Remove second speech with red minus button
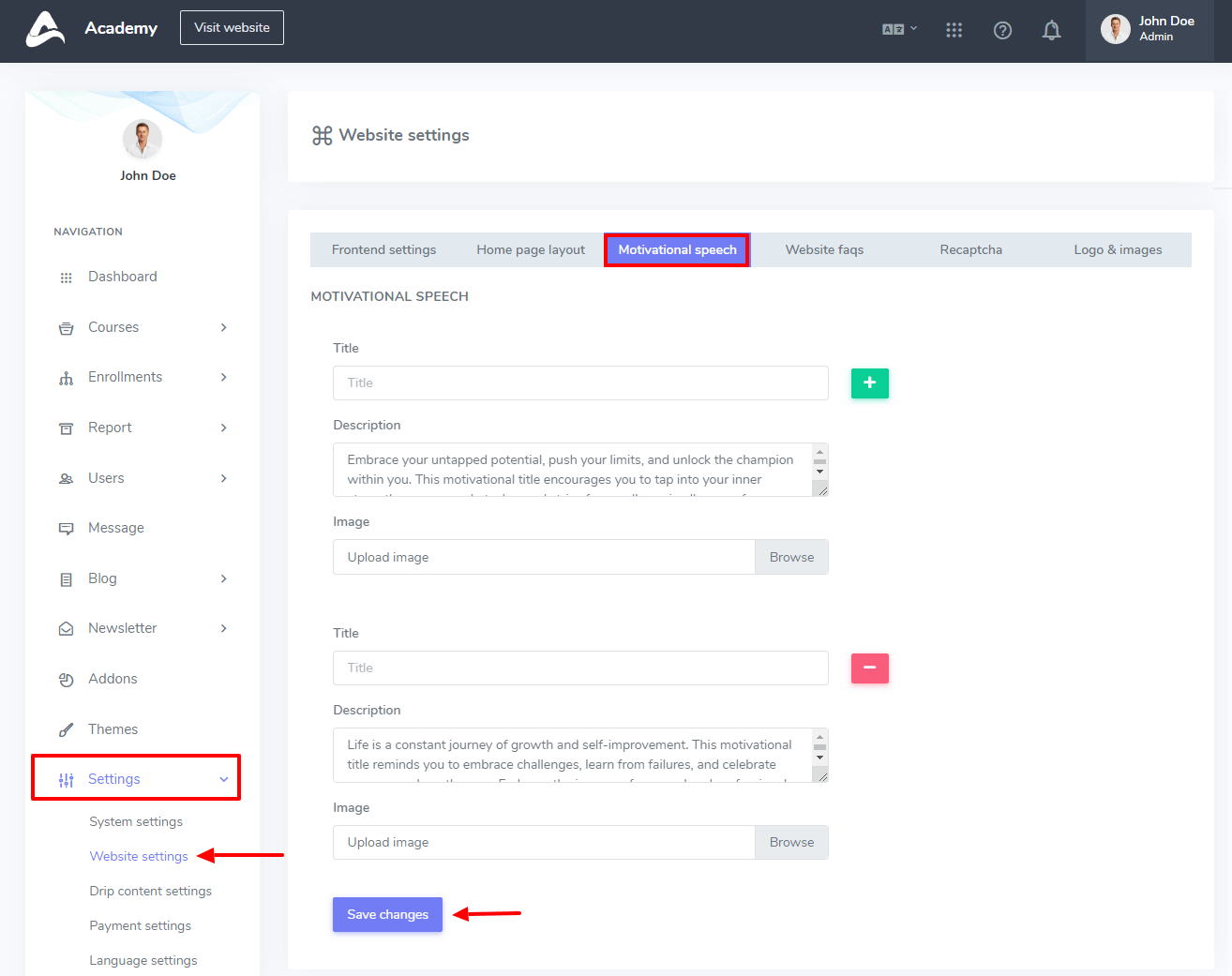The image size is (1232, 976). [869, 668]
